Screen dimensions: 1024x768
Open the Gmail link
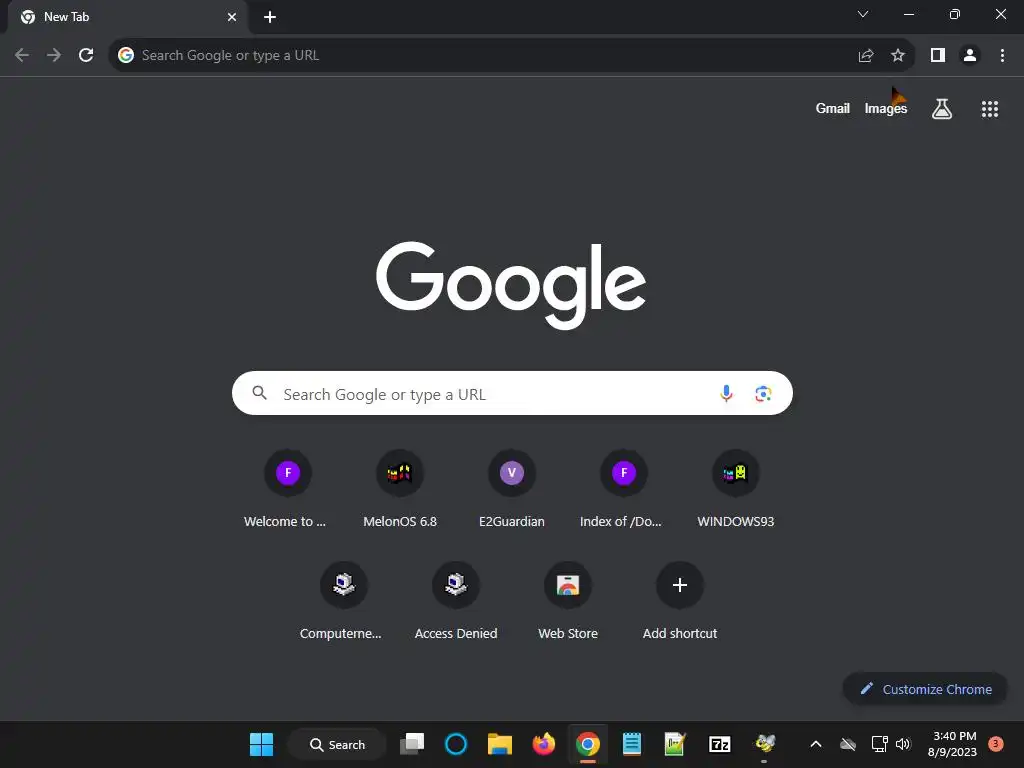click(833, 108)
